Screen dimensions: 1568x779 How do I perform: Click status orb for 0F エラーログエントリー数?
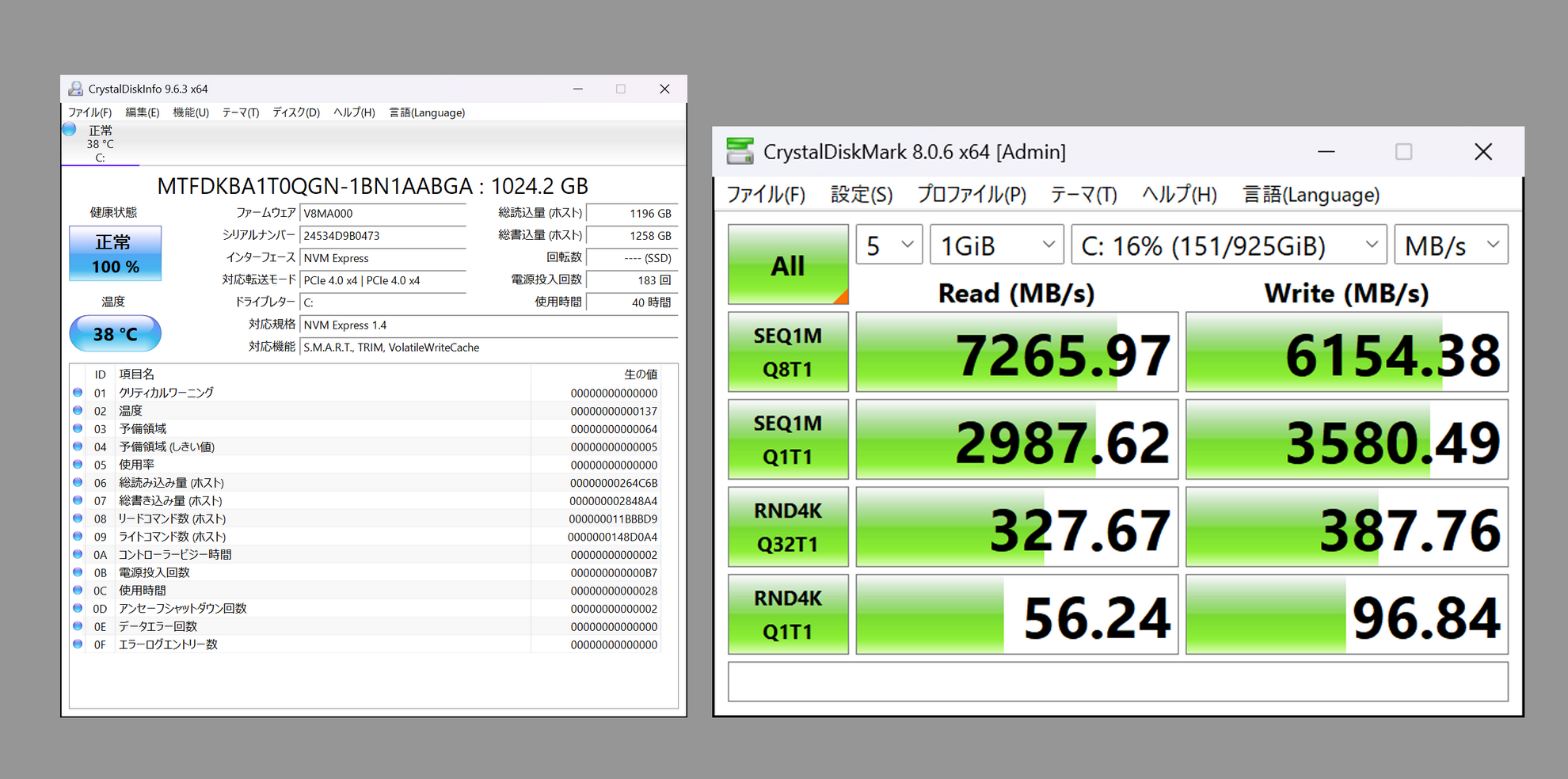(x=78, y=644)
